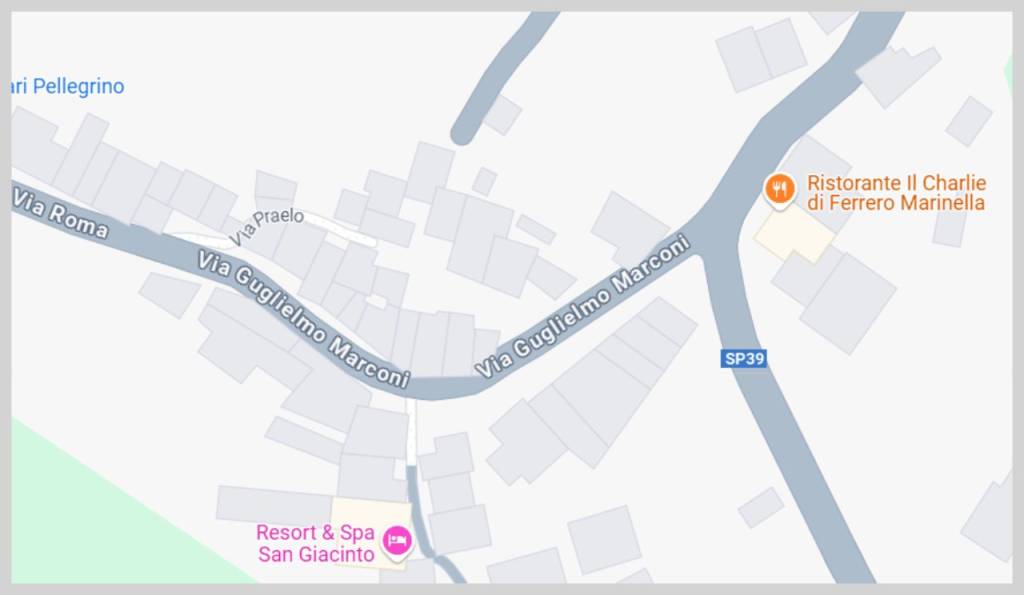This screenshot has height=595, width=1024.
Task: Click the right Via Guglielmo Marconi label
Action: (x=583, y=306)
